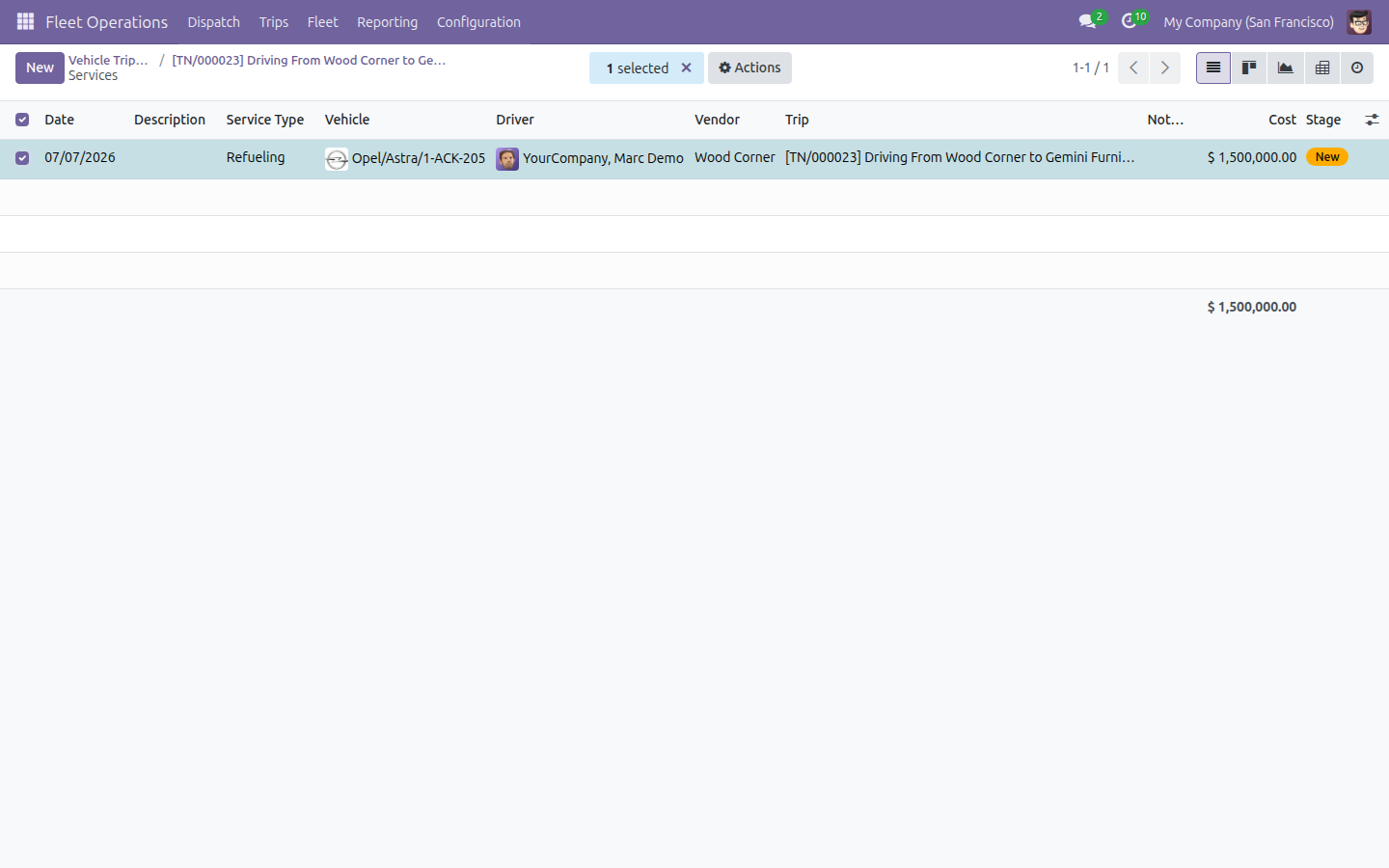Click the trip cell text in the row
Screen dimensions: 1389x868
pos(960,157)
